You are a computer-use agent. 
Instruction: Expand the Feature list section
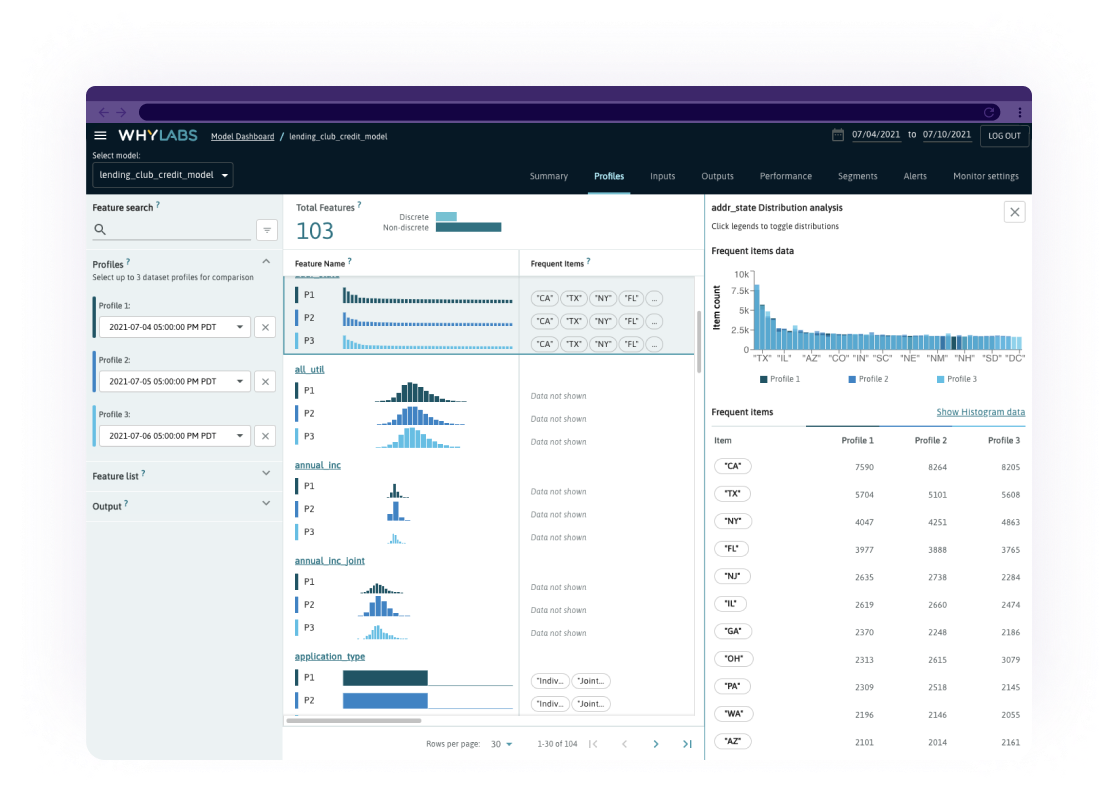[266, 474]
